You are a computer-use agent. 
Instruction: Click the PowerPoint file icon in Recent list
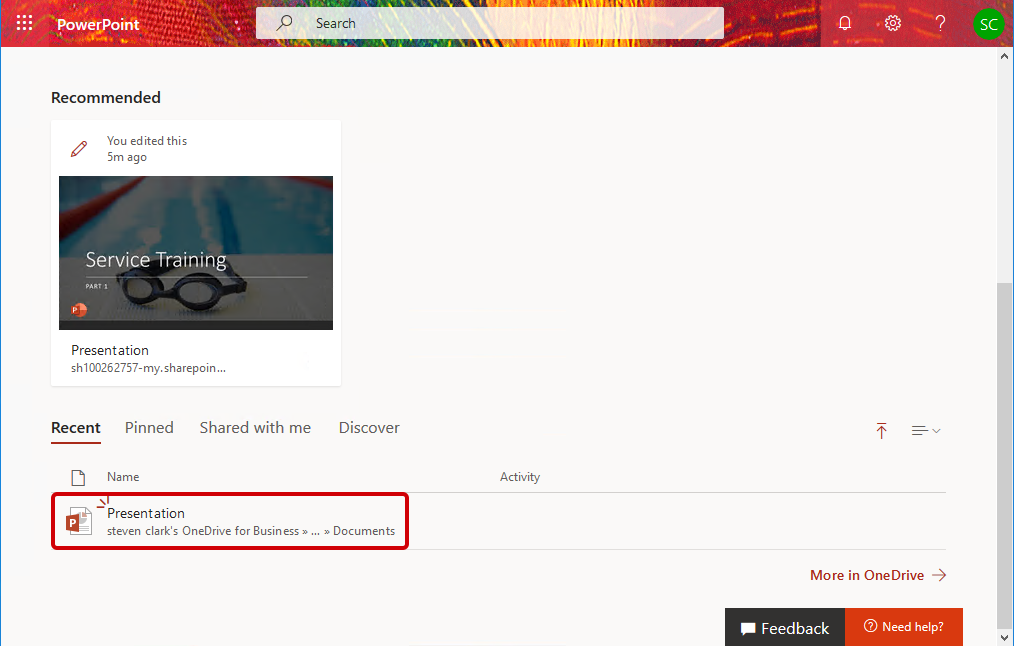tap(78, 521)
